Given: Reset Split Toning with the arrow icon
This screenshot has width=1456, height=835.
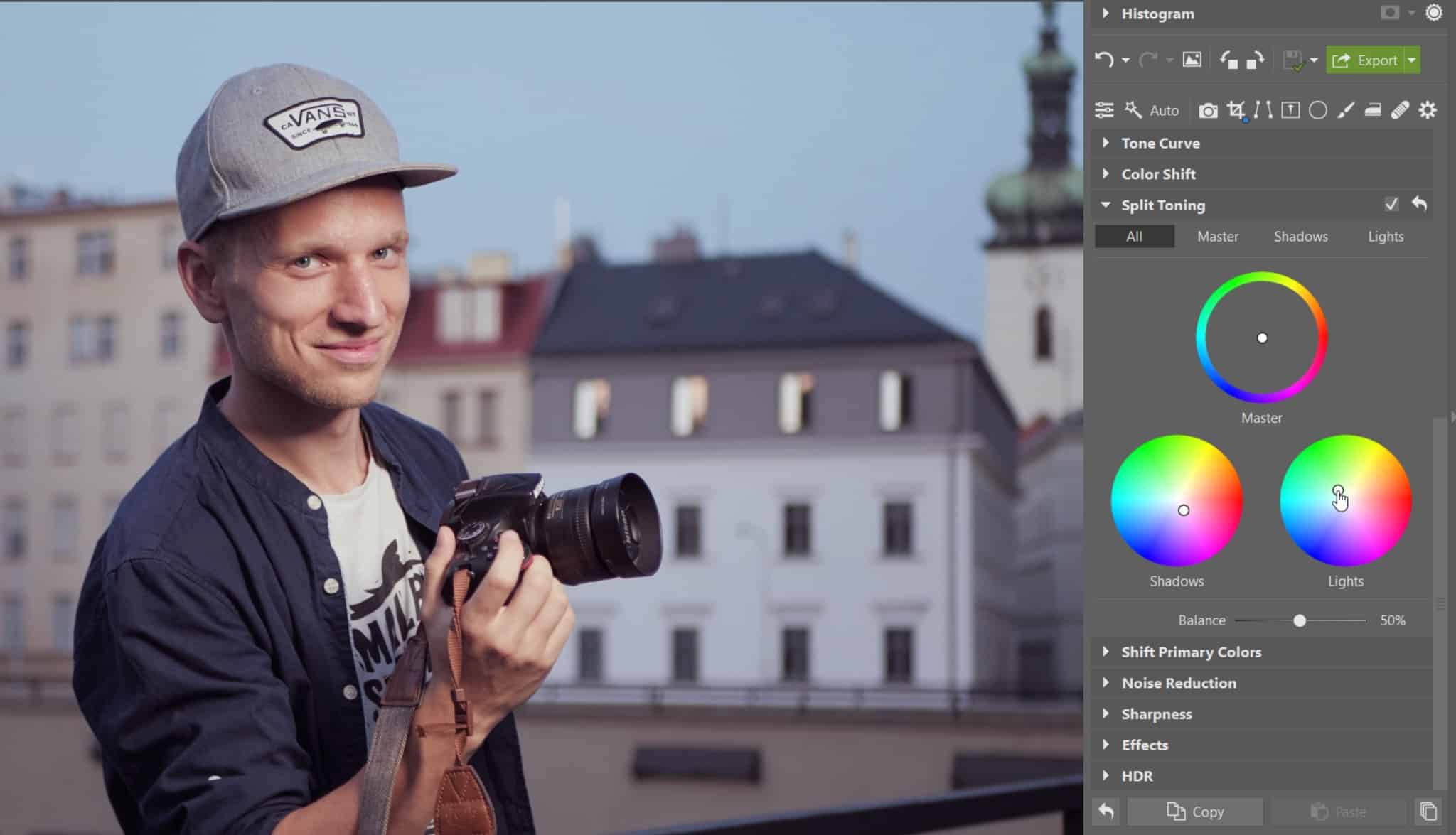Looking at the screenshot, I should click(1419, 205).
